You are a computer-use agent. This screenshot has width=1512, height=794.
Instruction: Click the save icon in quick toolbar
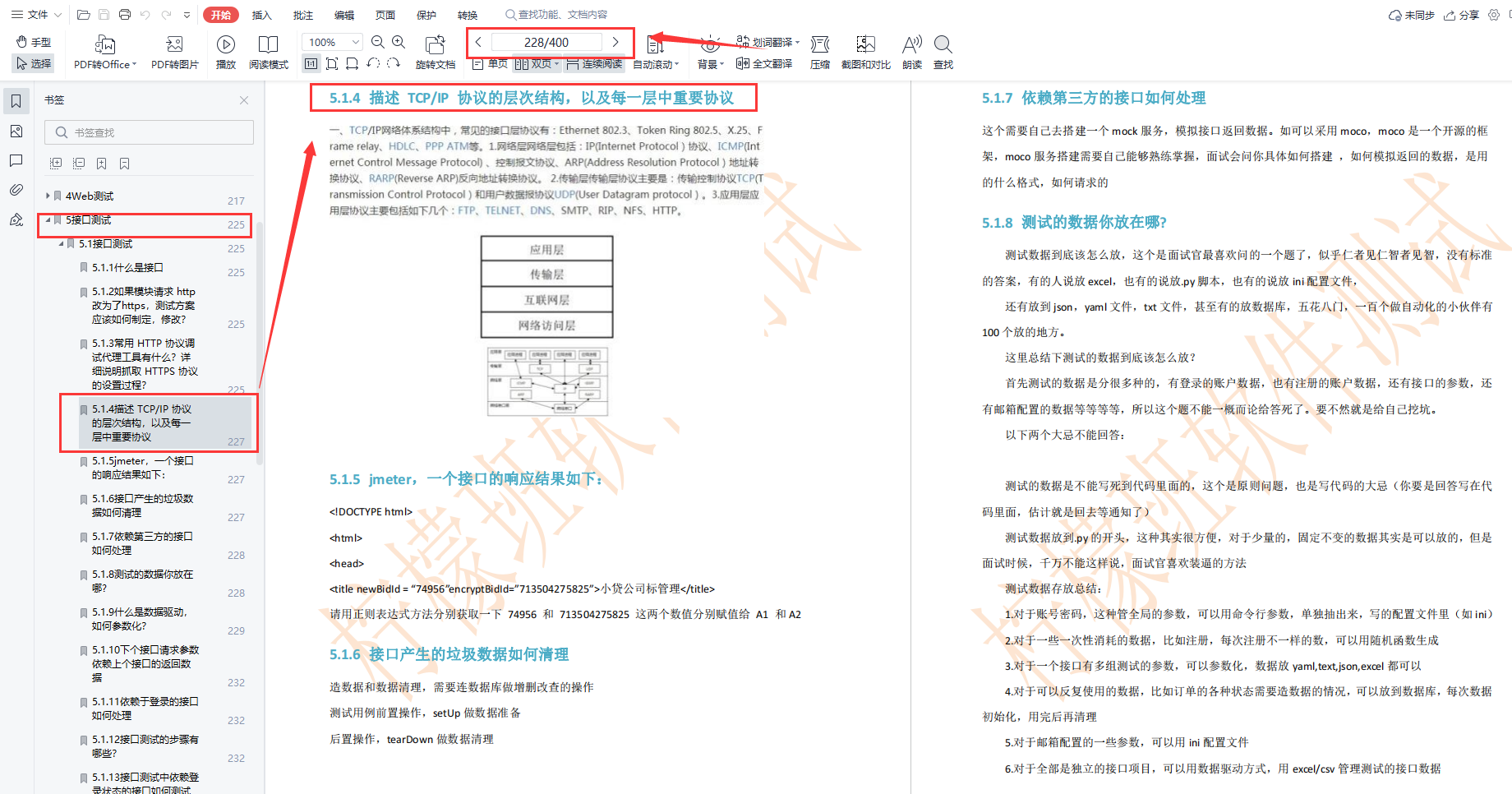click(104, 15)
